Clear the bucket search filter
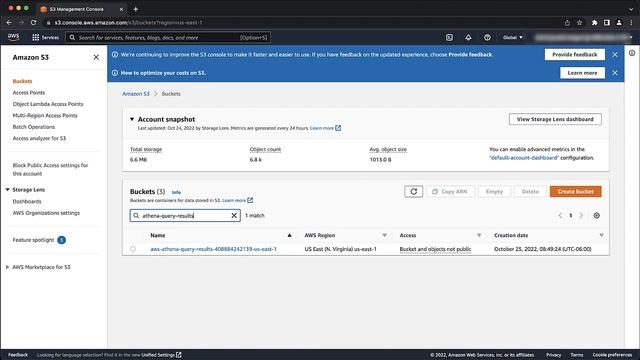 (234, 216)
